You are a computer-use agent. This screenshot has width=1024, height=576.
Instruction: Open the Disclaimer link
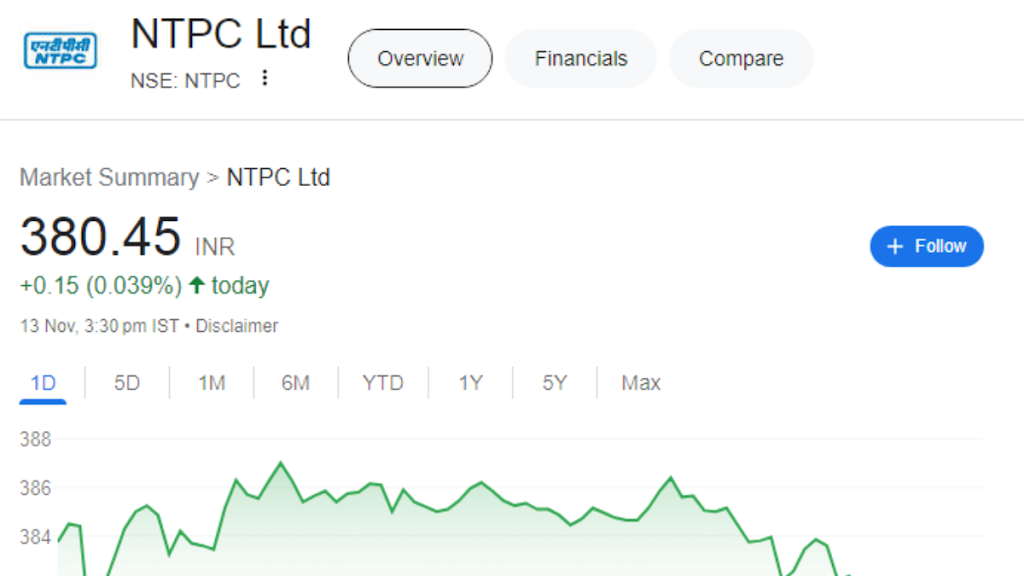[237, 326]
